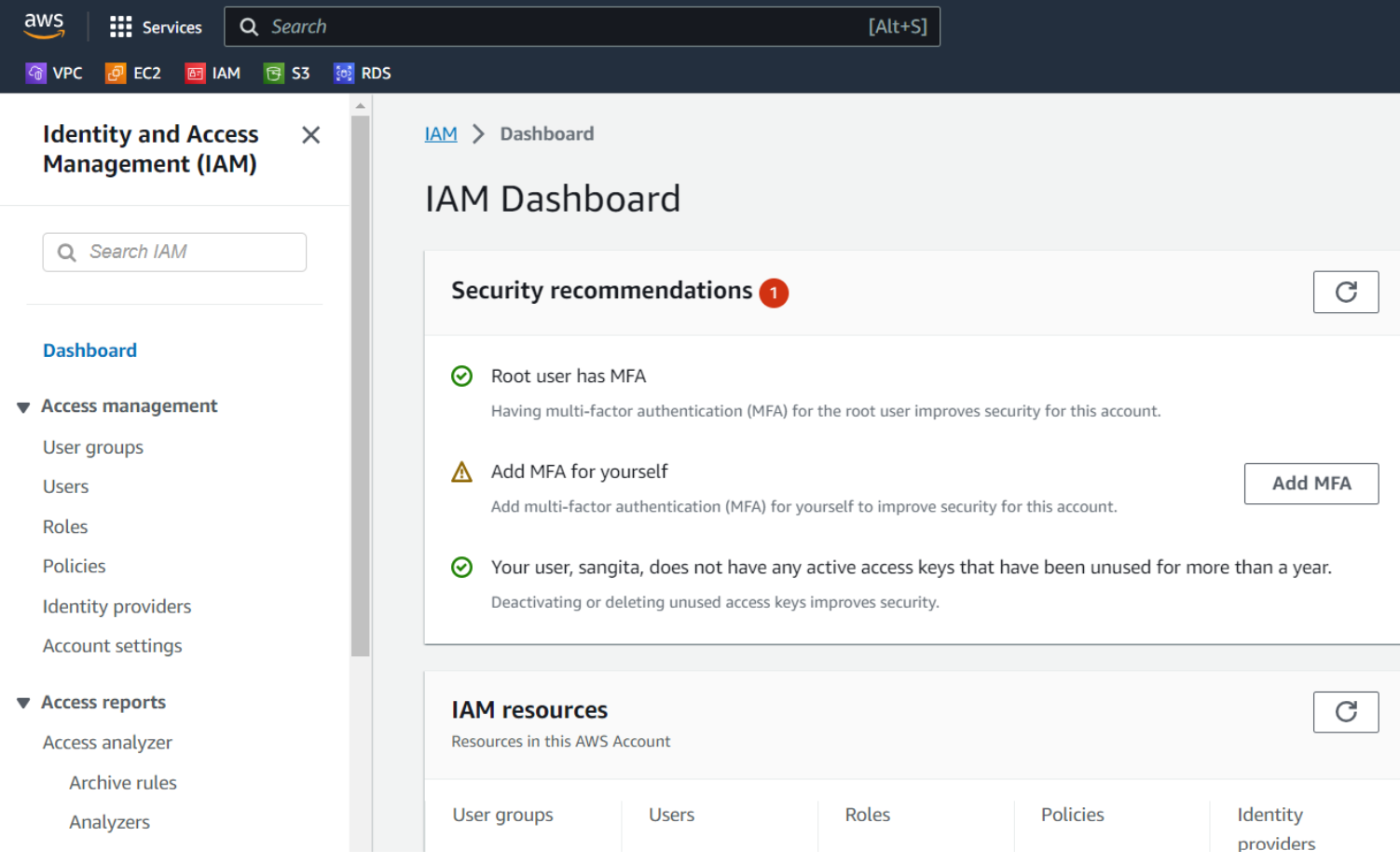Click the User groups column in IAM resources

[502, 816]
